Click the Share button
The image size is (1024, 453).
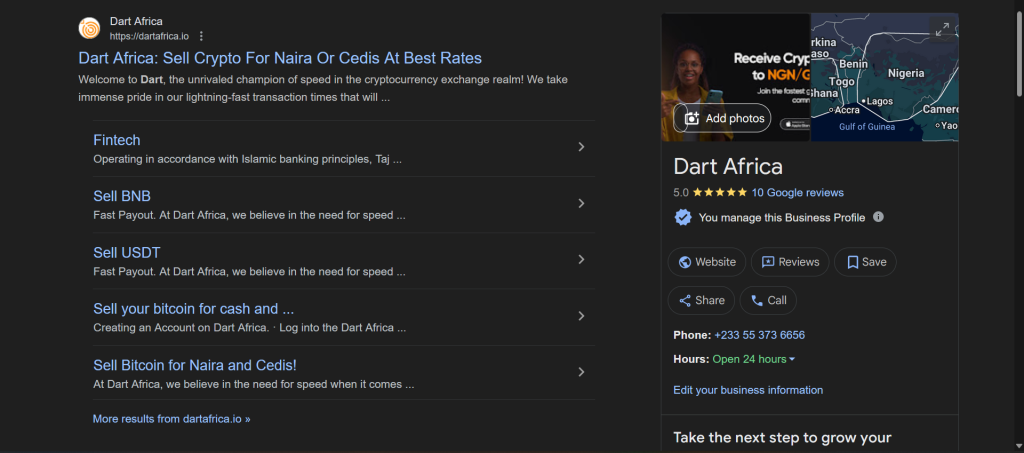coord(701,300)
